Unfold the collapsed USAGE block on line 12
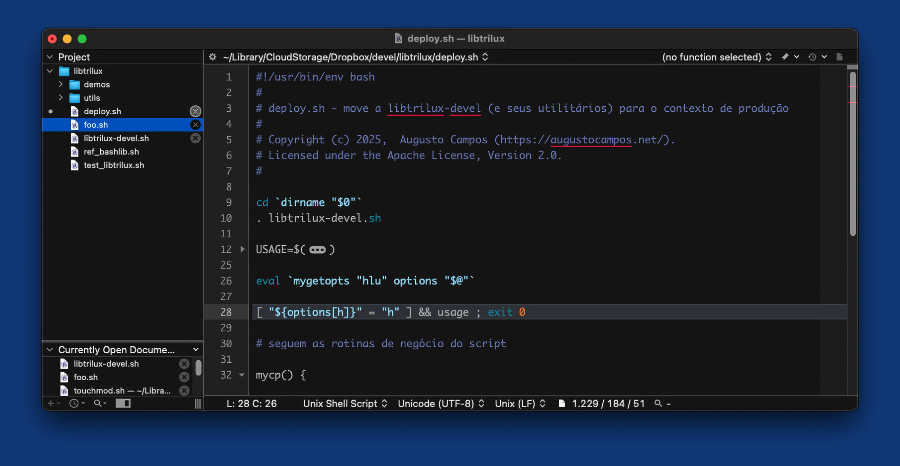Viewport: 900px width, 466px height. pyautogui.click(x=243, y=249)
